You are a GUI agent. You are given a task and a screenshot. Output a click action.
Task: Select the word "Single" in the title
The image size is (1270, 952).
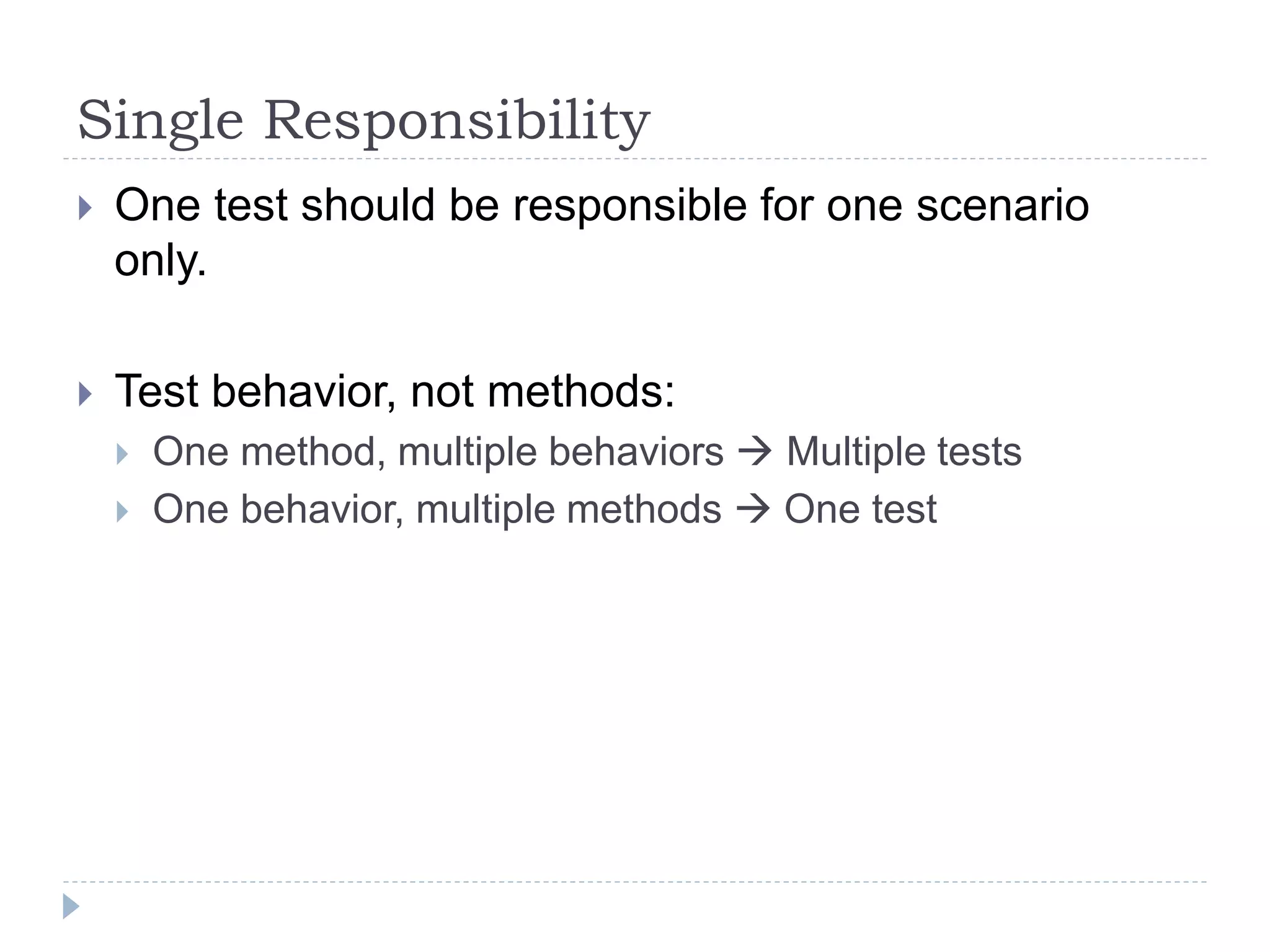160,120
